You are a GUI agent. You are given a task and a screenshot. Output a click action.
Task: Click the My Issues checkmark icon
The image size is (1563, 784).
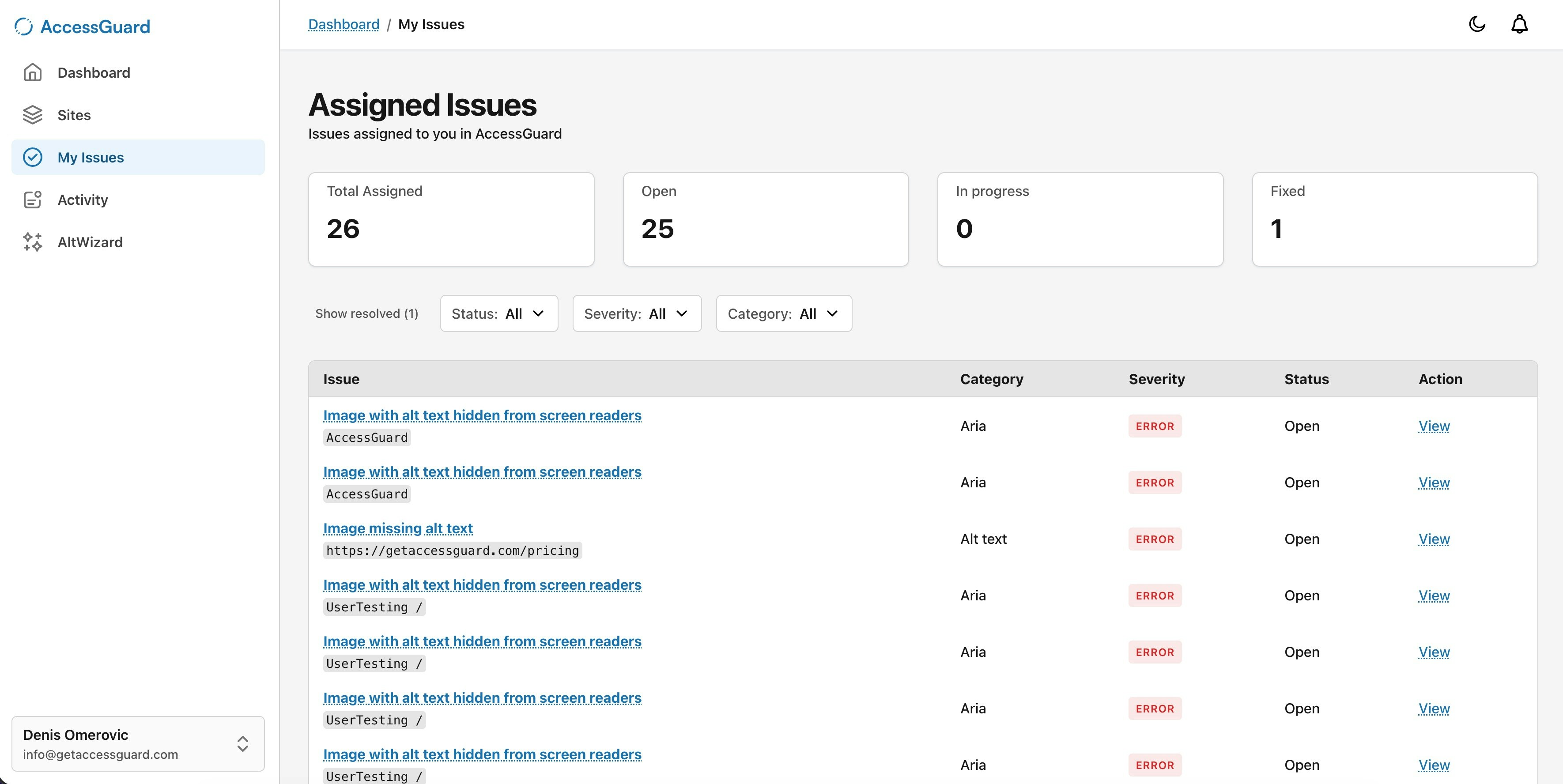point(33,157)
